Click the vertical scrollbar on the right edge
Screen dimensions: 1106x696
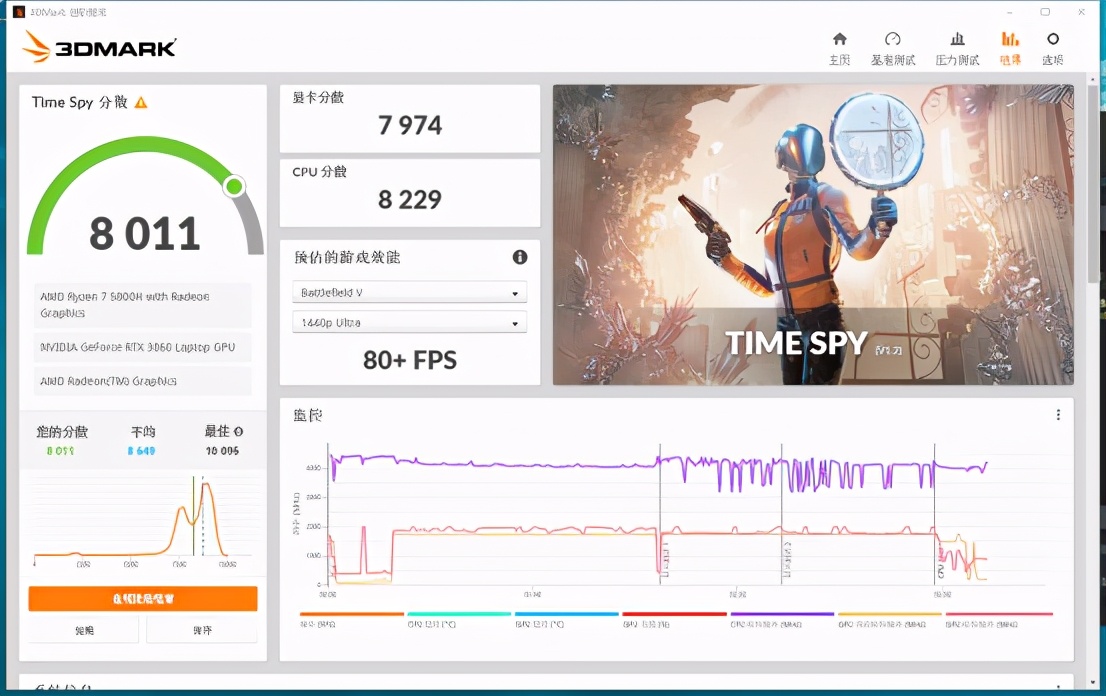pyautogui.click(x=1095, y=180)
